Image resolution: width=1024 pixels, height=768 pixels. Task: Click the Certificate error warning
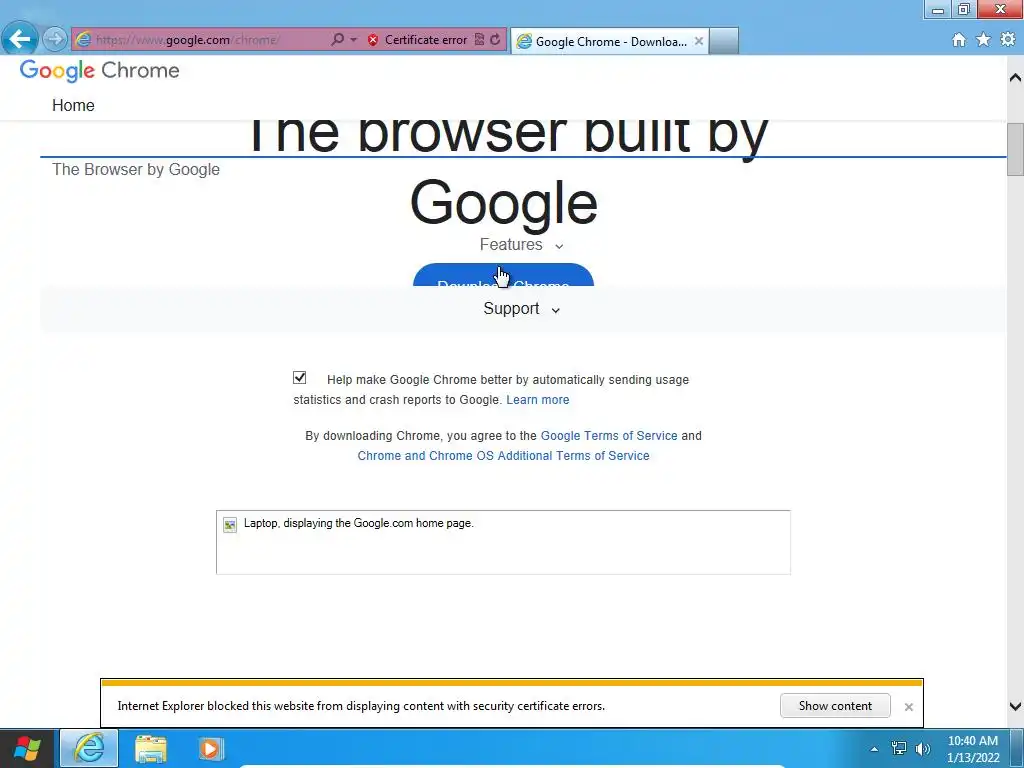click(x=417, y=40)
